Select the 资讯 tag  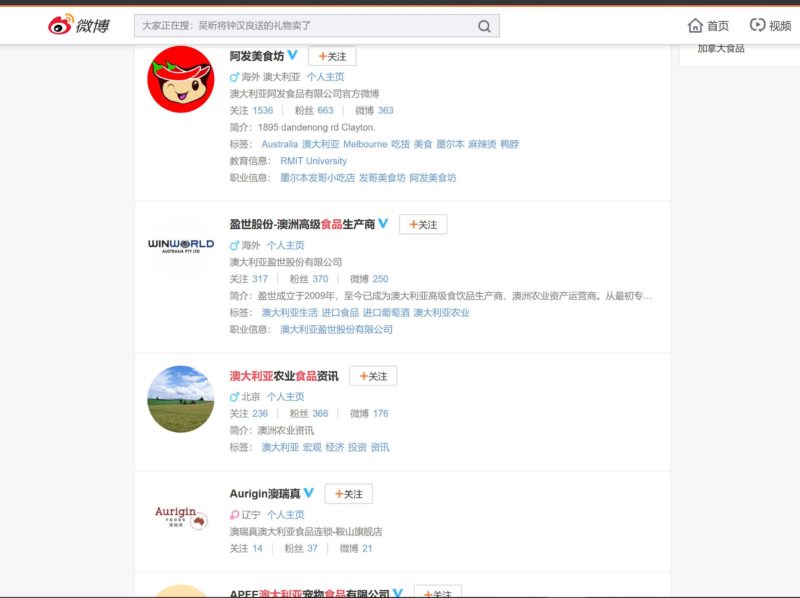pos(380,447)
